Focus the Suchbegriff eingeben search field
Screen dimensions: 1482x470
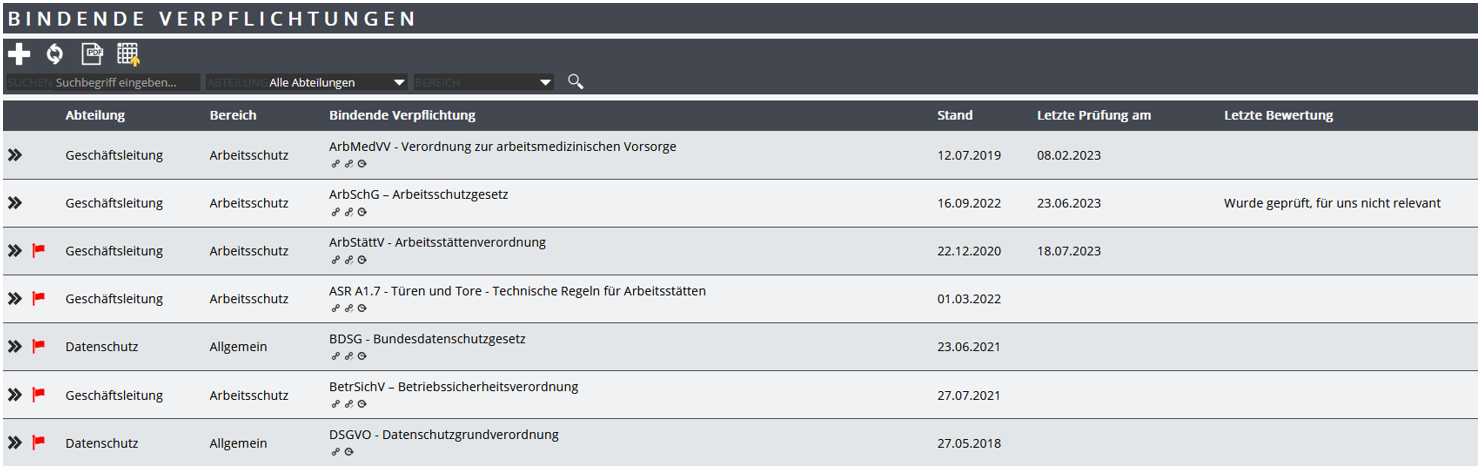tap(126, 83)
